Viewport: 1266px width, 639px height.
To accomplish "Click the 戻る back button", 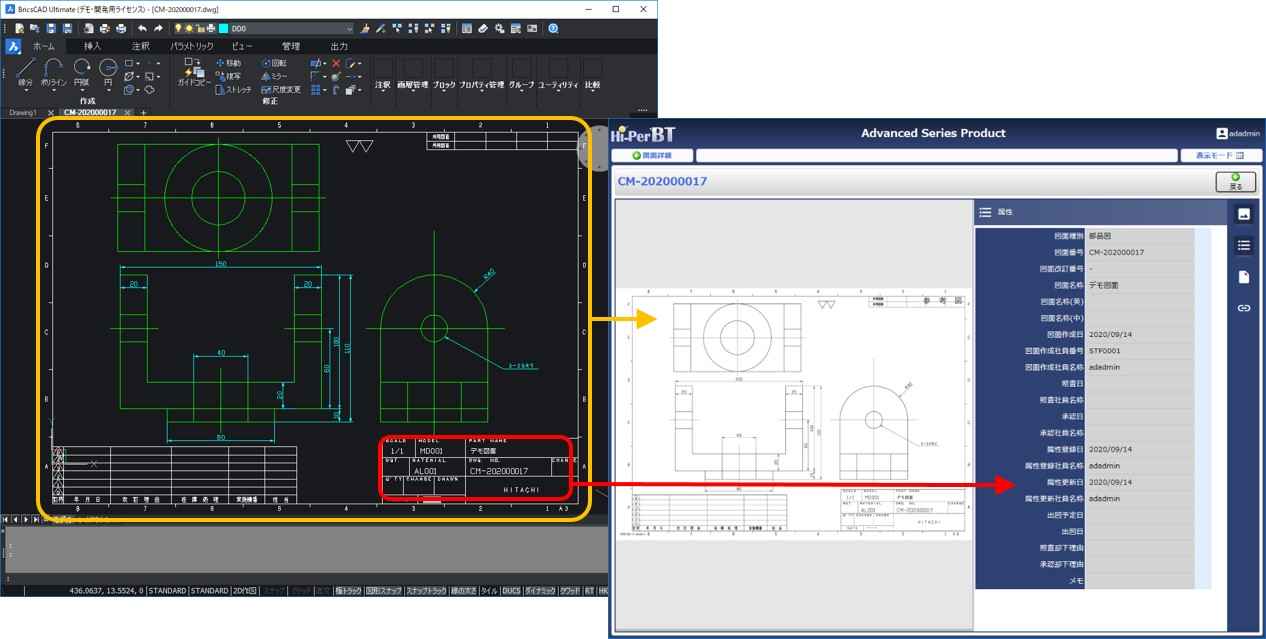I will click(x=1235, y=181).
